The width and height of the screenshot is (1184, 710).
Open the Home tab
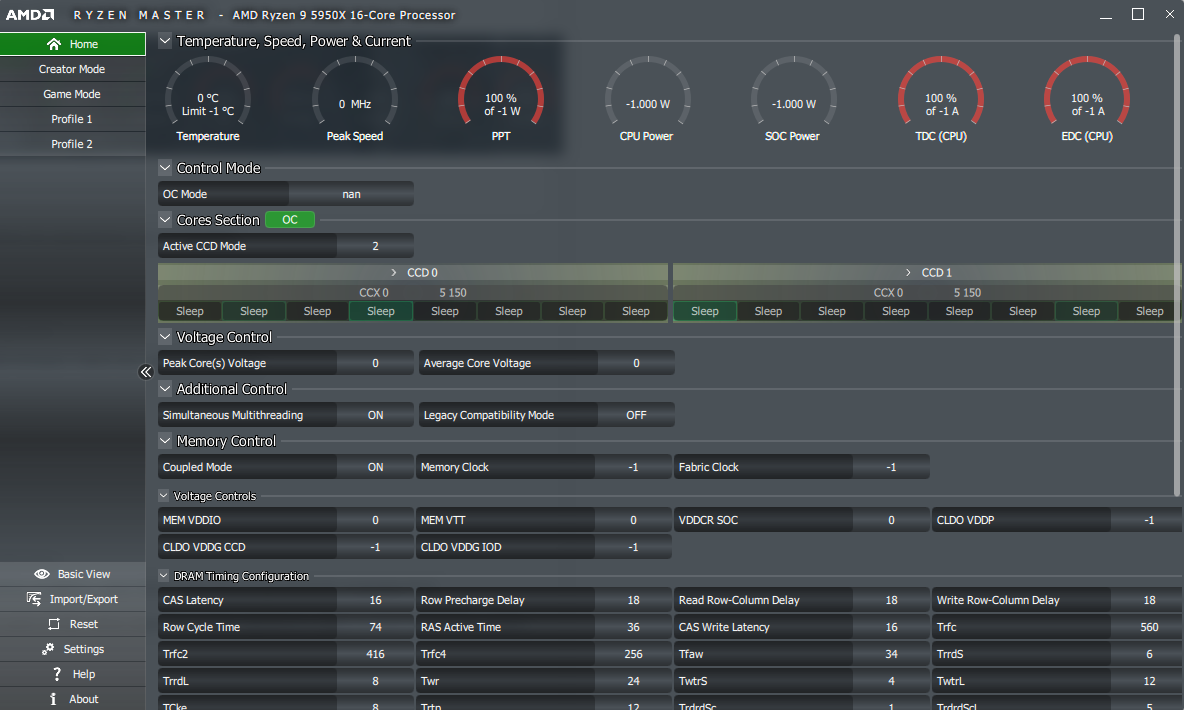point(72,44)
